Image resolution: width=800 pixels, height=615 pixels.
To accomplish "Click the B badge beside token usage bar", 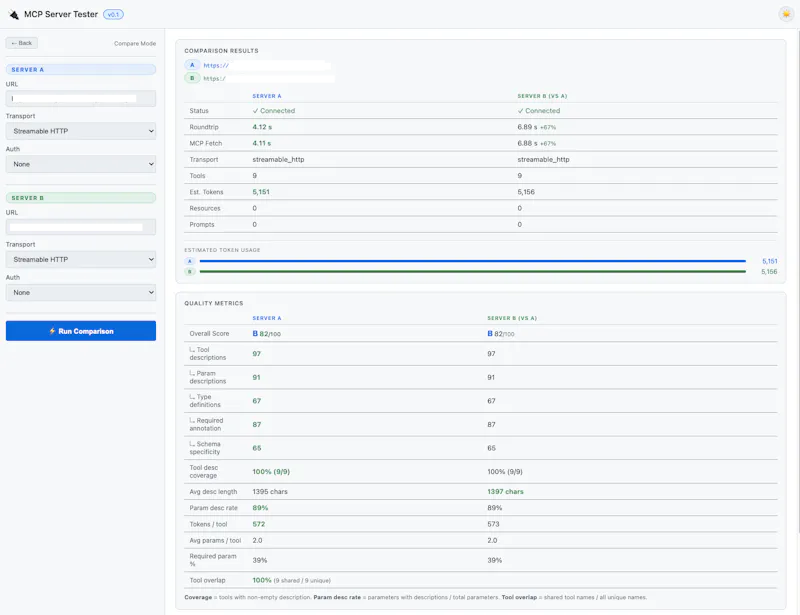I will click(x=190, y=272).
